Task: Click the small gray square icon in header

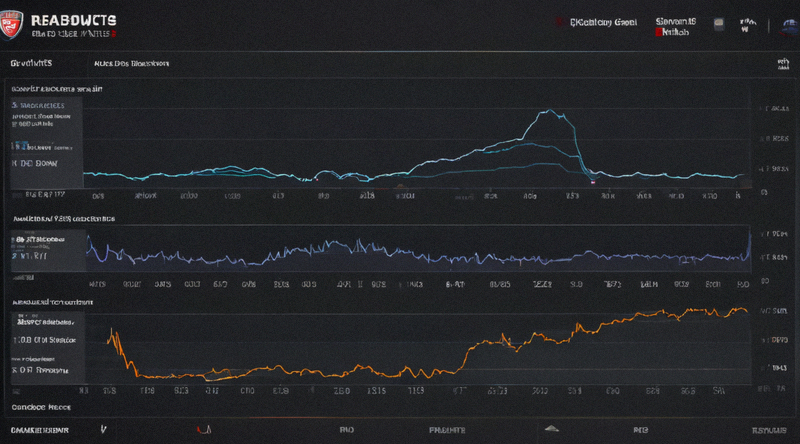Action: pyautogui.click(x=718, y=23)
